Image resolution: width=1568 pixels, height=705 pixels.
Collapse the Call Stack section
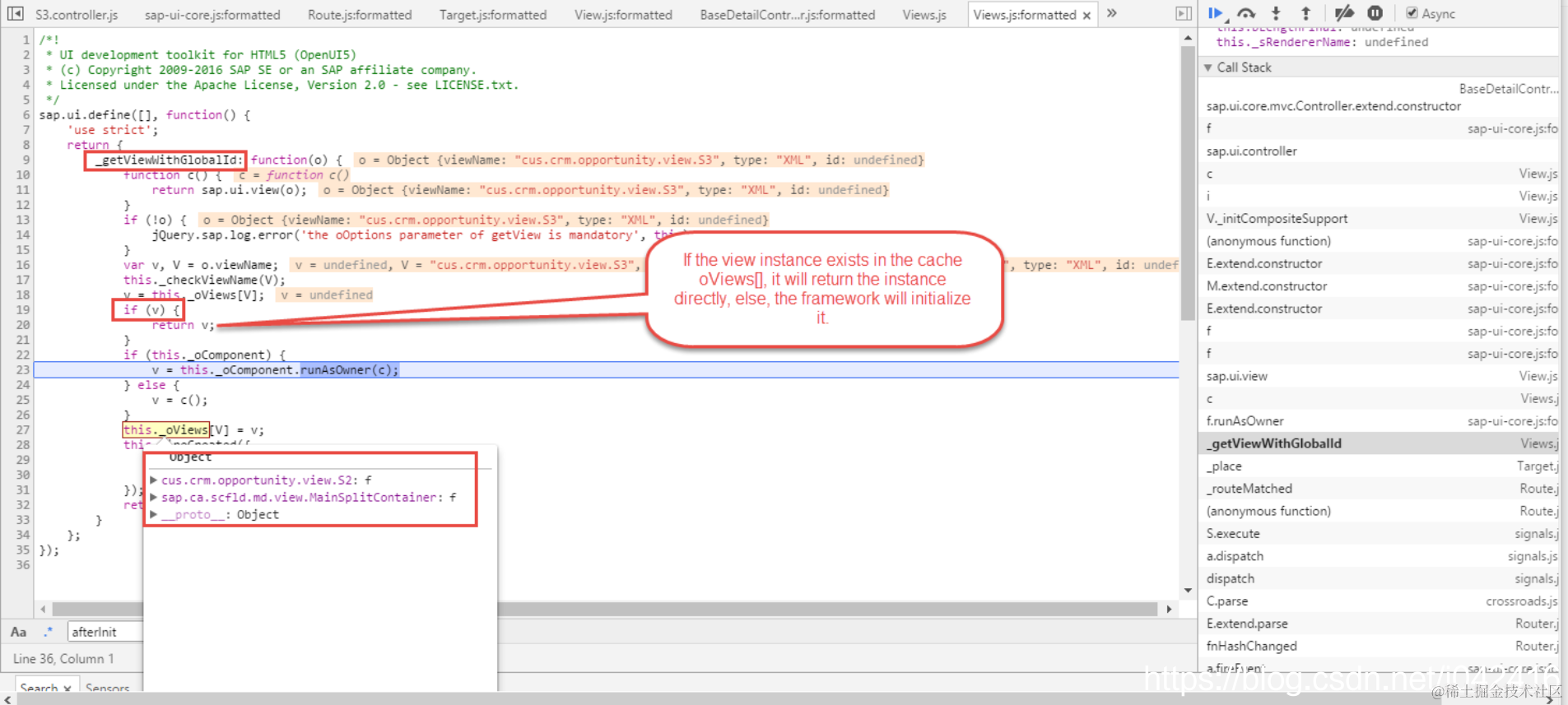pyautogui.click(x=1208, y=67)
